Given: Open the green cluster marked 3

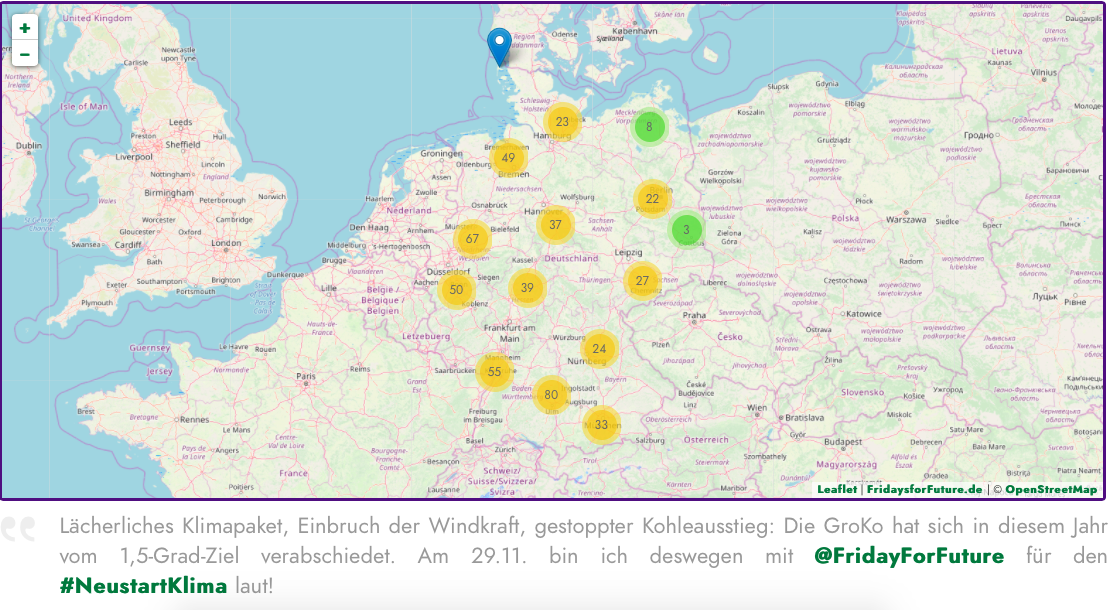Looking at the screenshot, I should pyautogui.click(x=686, y=230).
